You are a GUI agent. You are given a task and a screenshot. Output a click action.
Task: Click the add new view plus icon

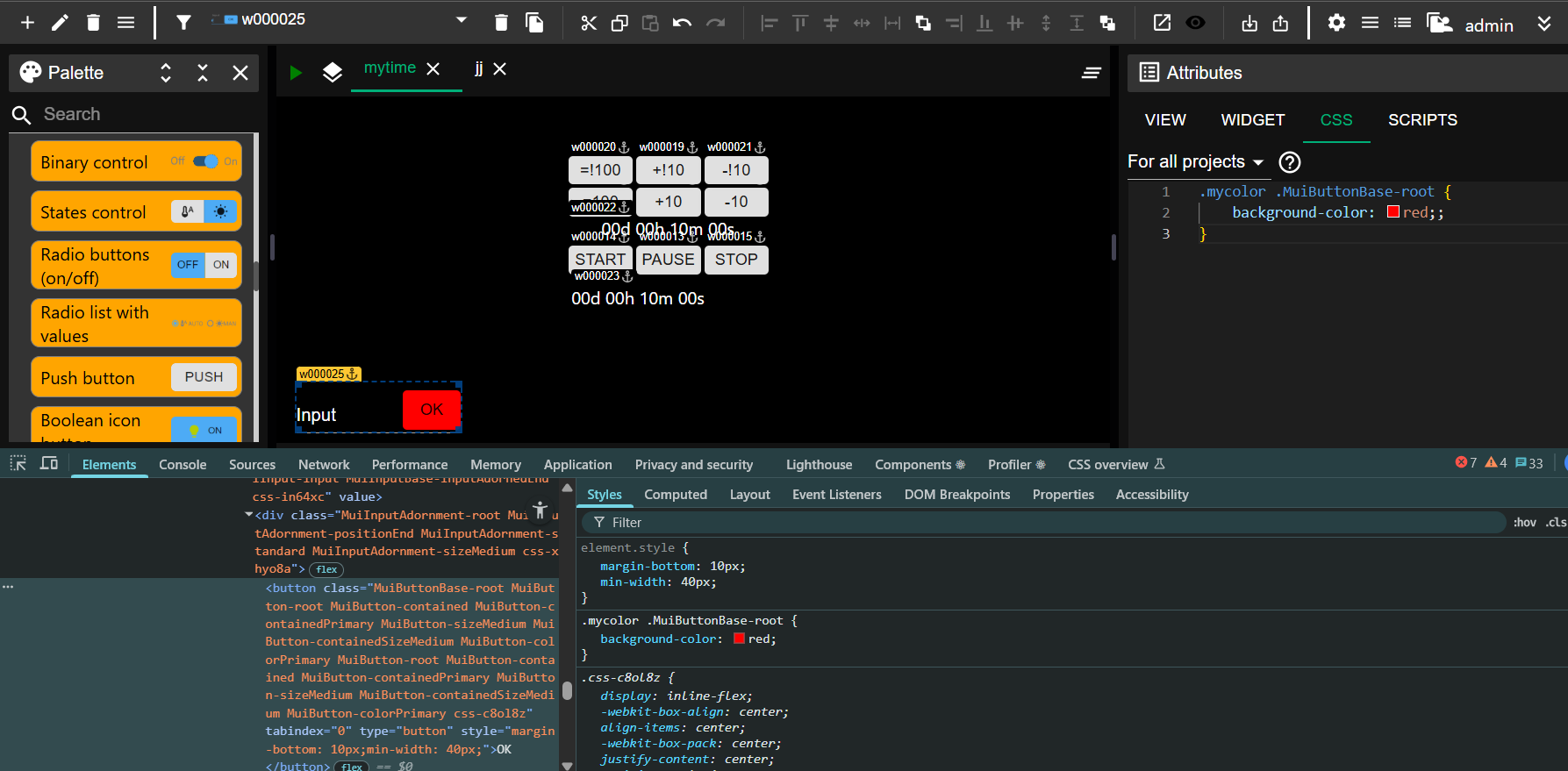click(27, 23)
